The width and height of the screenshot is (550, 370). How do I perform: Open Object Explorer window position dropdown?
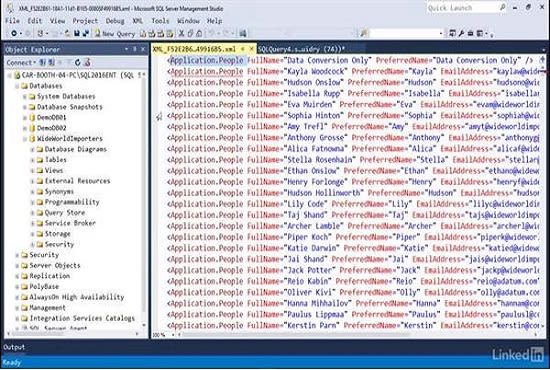(126, 49)
